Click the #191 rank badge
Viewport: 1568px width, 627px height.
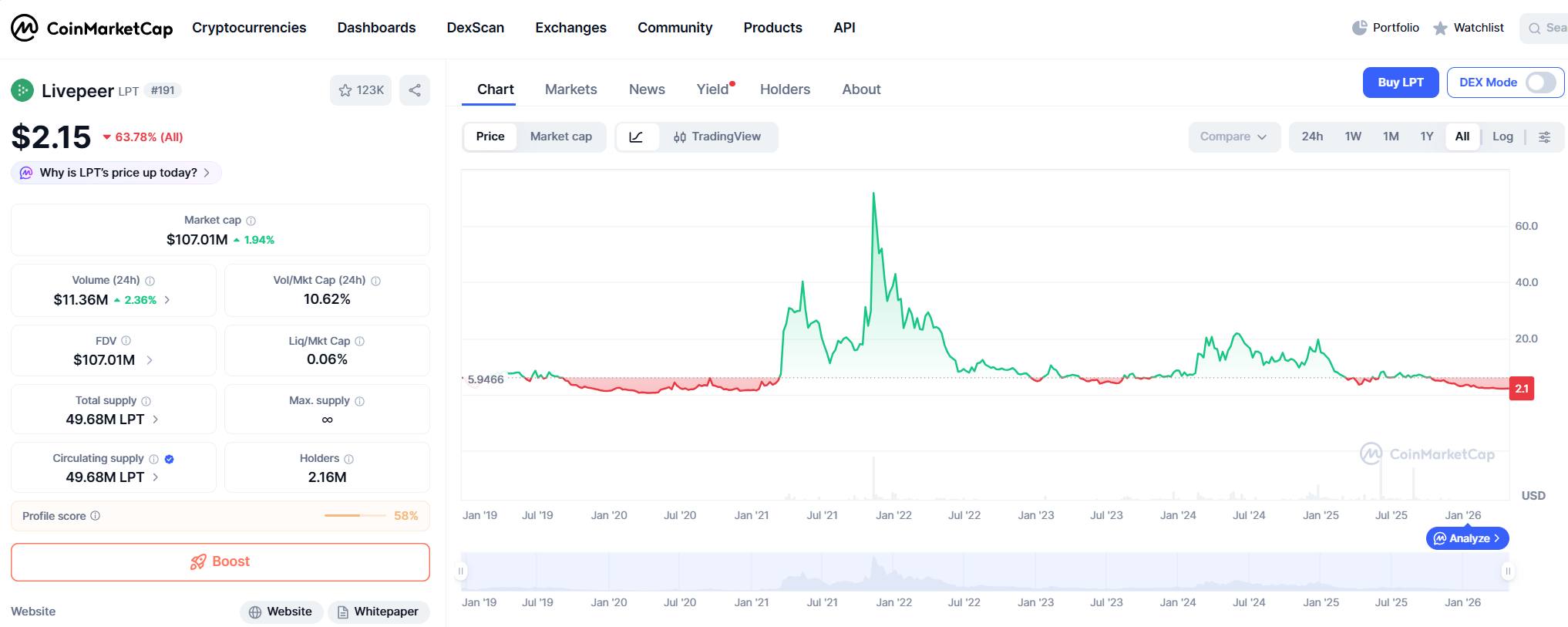coord(163,90)
